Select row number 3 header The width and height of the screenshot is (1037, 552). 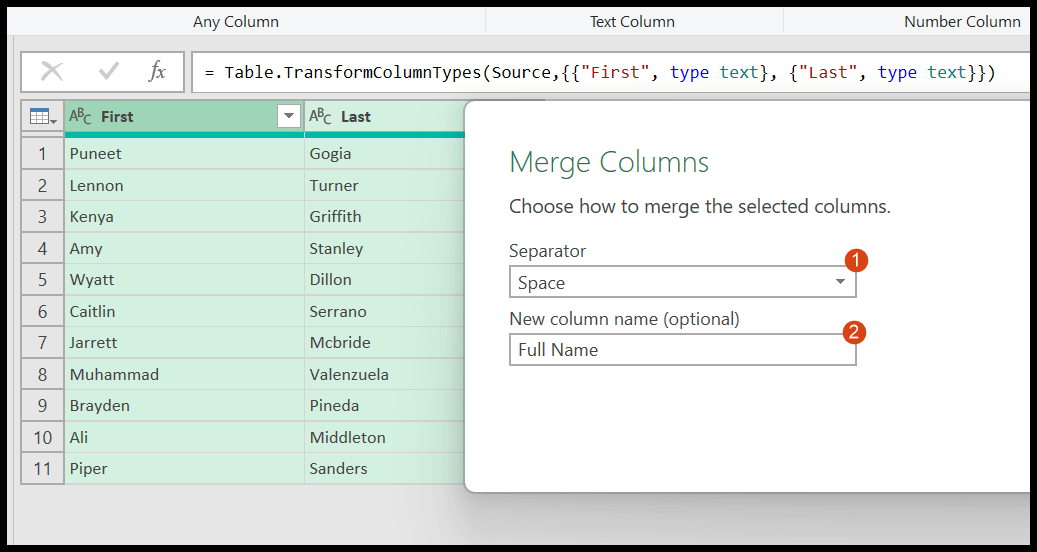[42, 217]
